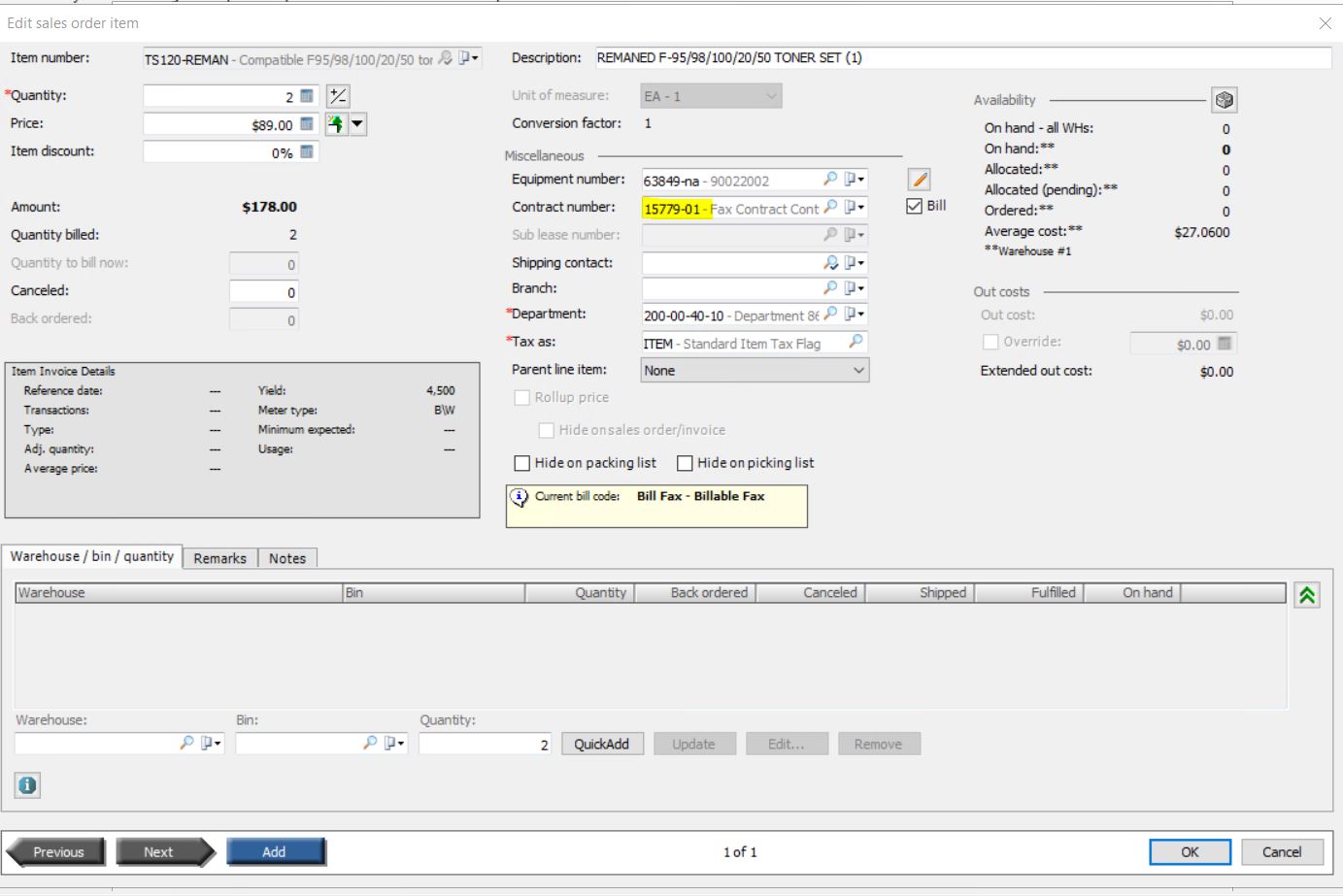Open the Notes tab
Viewport: 1343px width, 896px height.
286,558
